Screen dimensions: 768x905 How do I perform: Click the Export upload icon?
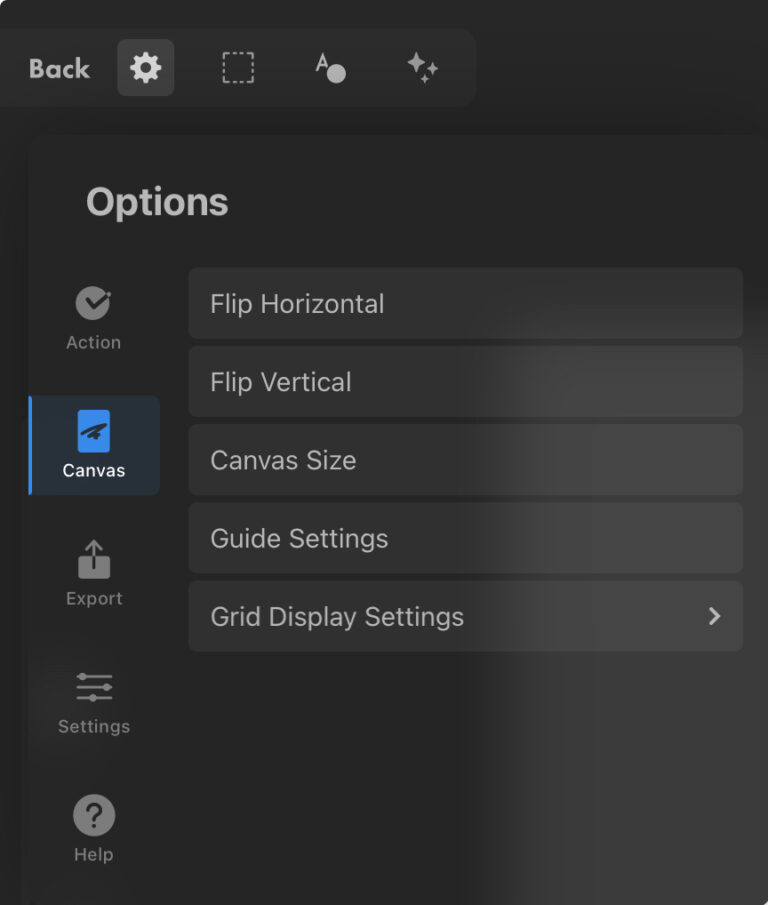93,560
